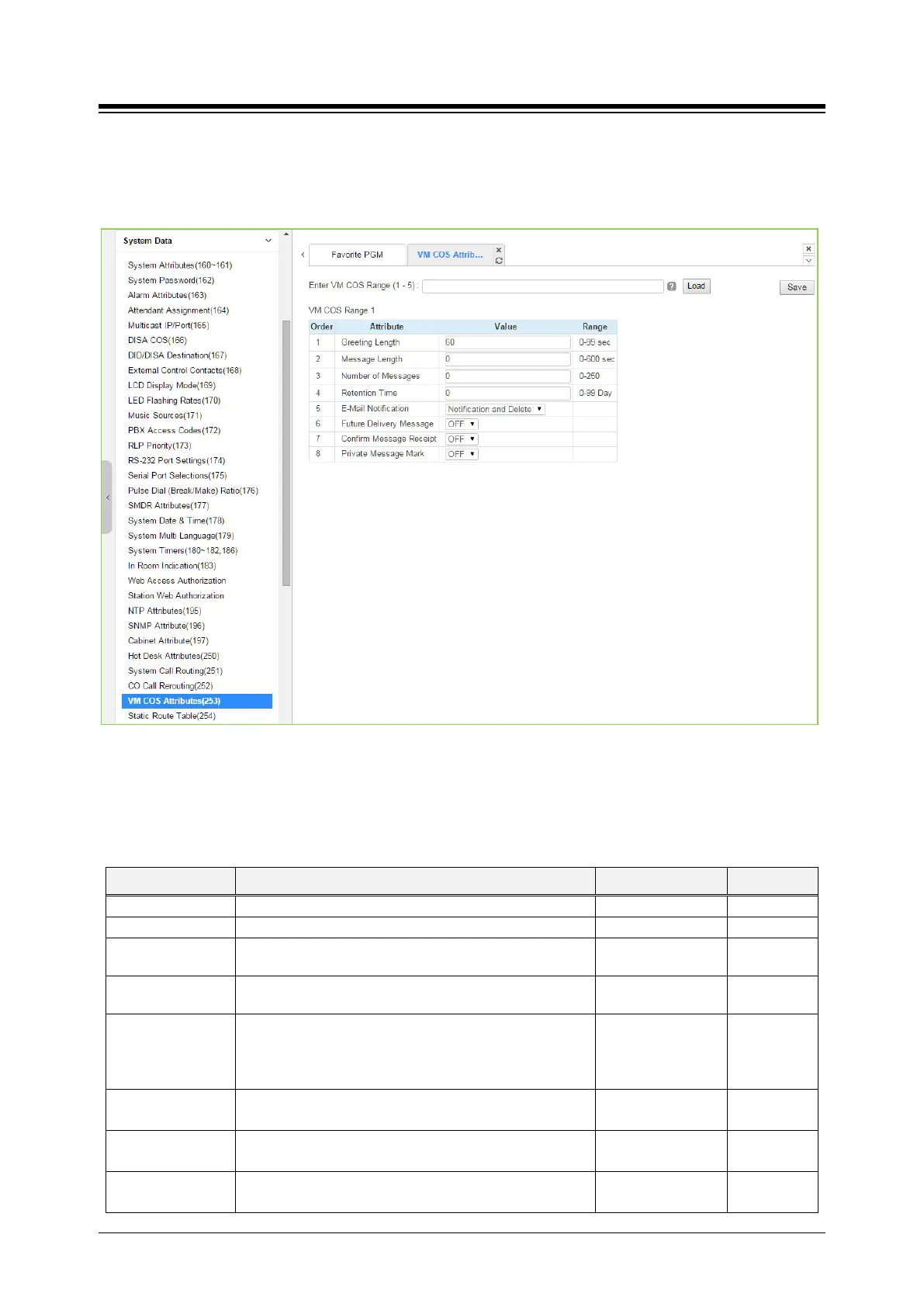Viewport: 924px width, 1307px height.
Task: Open RLP Priority(173)
Action: [x=159, y=445]
